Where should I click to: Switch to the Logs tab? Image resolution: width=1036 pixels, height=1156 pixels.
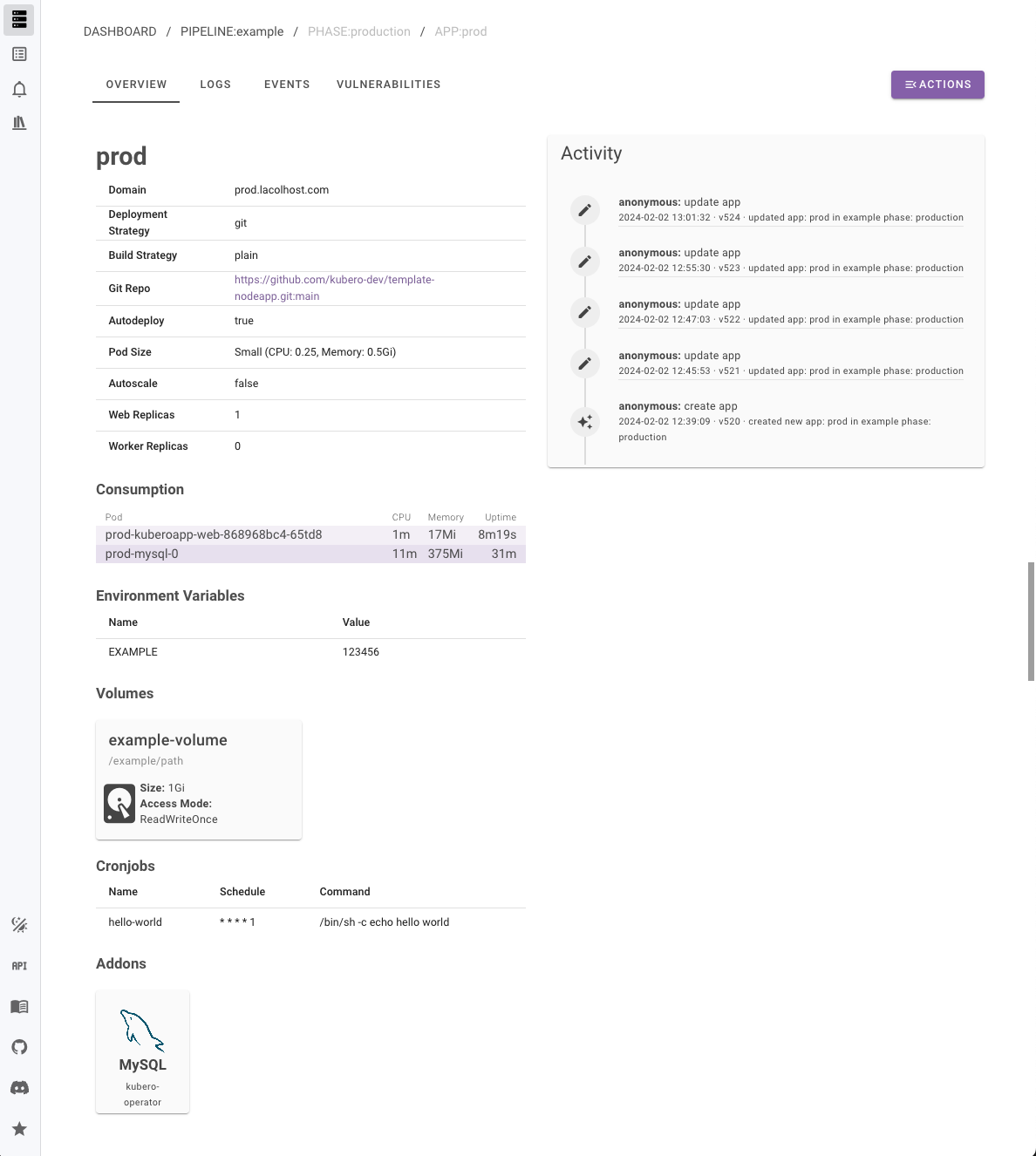pyautogui.click(x=215, y=85)
